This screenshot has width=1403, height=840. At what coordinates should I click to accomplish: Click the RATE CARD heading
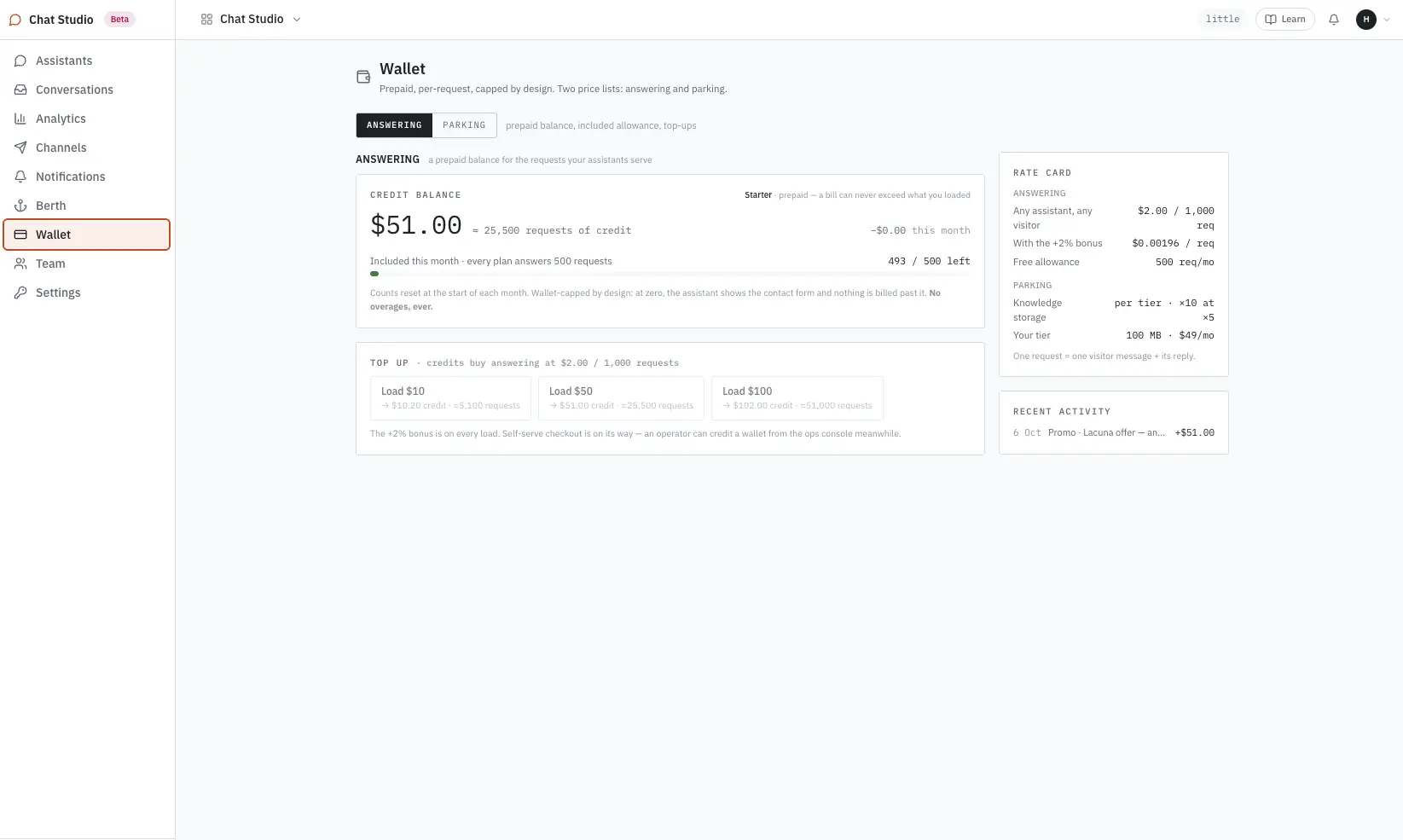pos(1042,172)
